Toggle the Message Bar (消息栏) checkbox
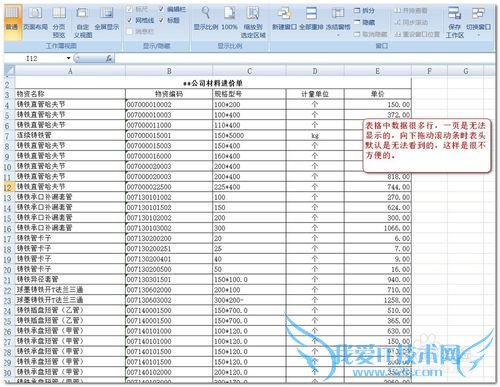 click(141, 32)
